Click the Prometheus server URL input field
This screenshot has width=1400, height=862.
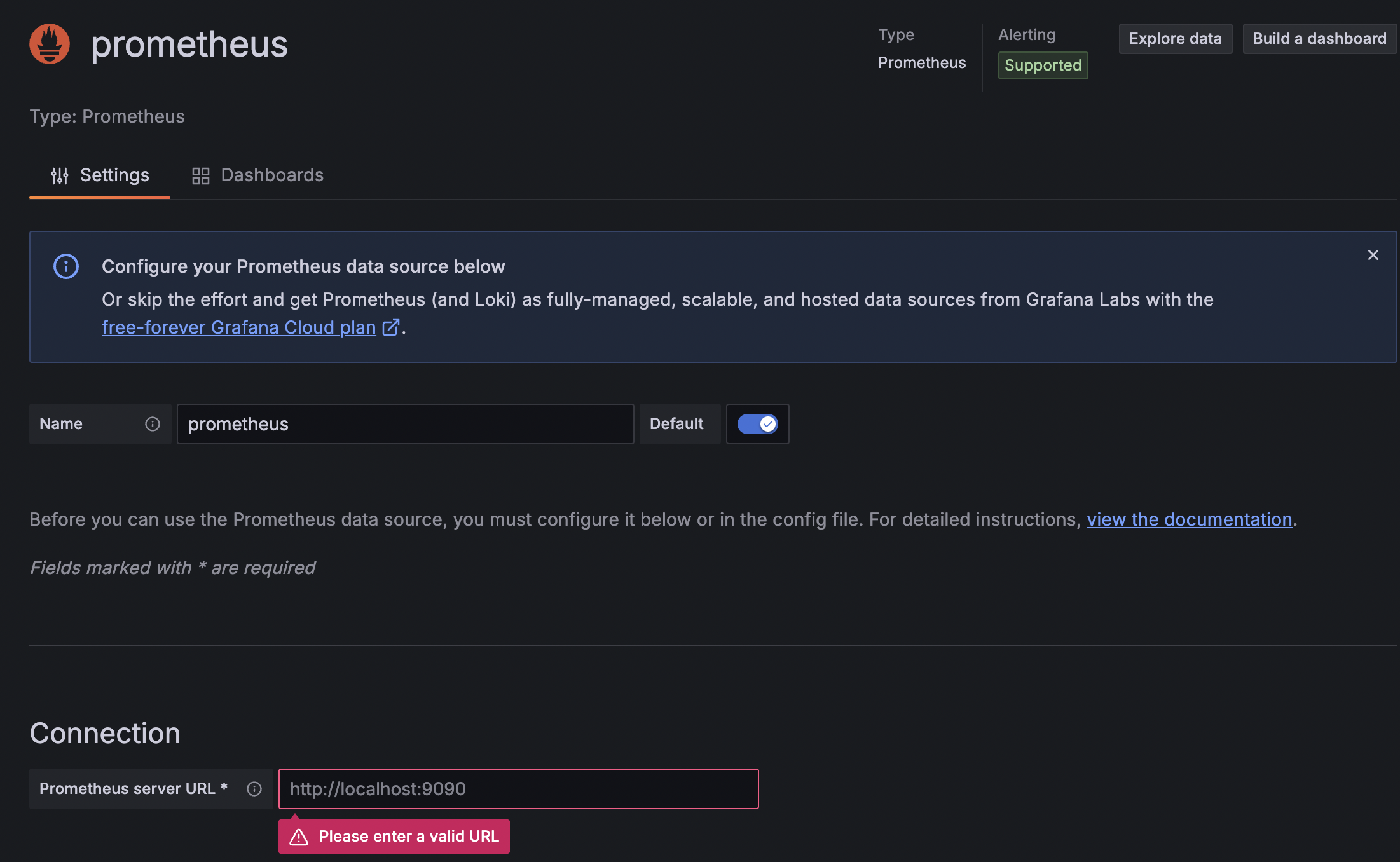(x=519, y=789)
